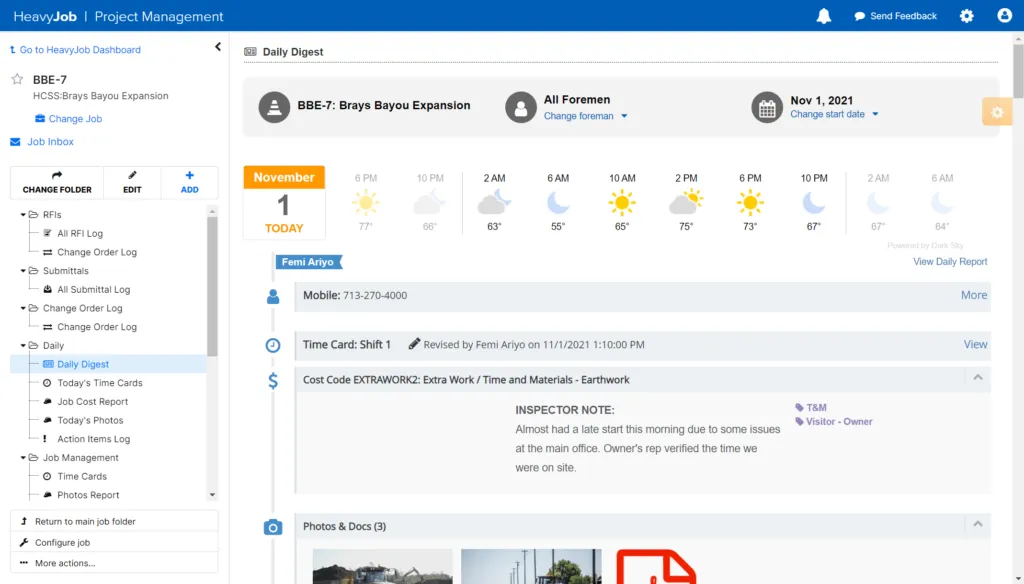This screenshot has height=584, width=1024.
Task: Open the Change start date dropdown
Action: [x=834, y=114]
